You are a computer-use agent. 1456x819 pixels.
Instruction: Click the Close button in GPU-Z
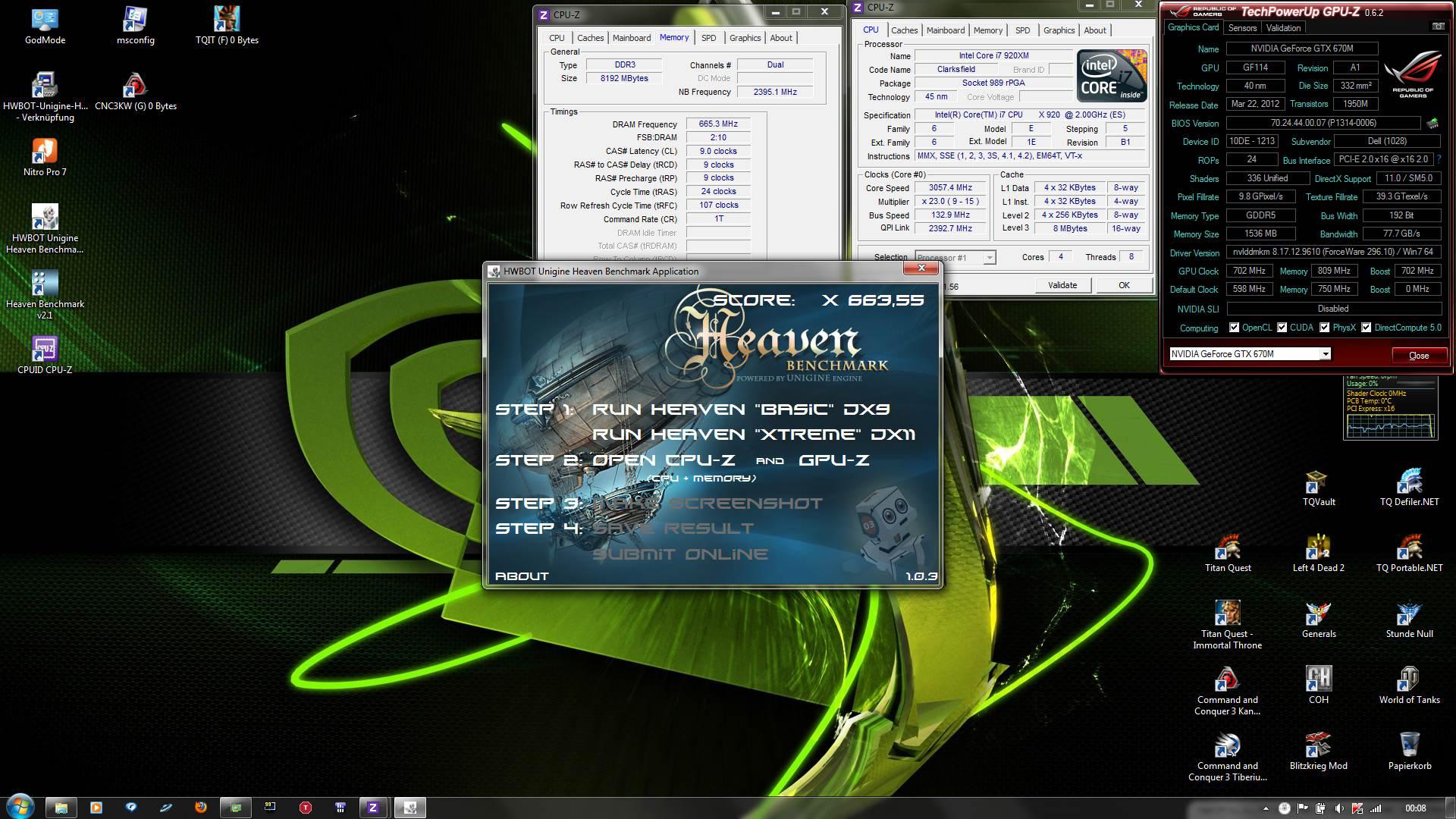pyautogui.click(x=1419, y=355)
